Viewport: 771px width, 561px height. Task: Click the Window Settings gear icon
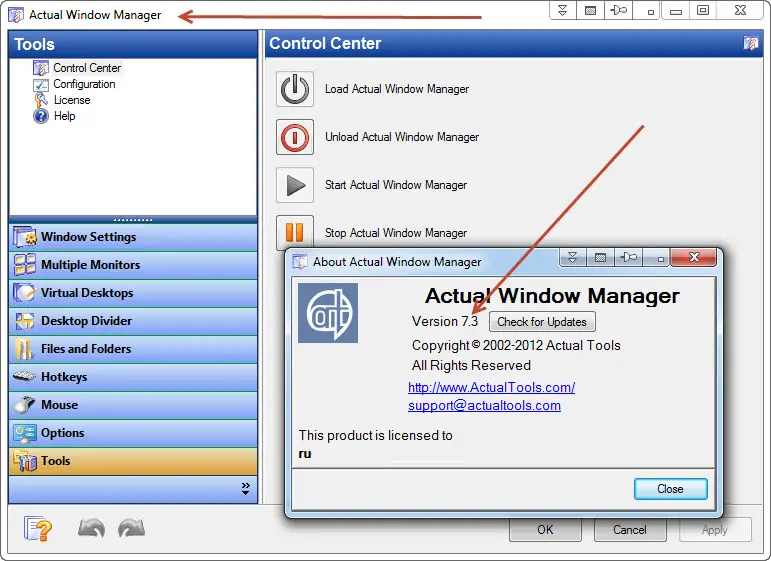coord(25,237)
